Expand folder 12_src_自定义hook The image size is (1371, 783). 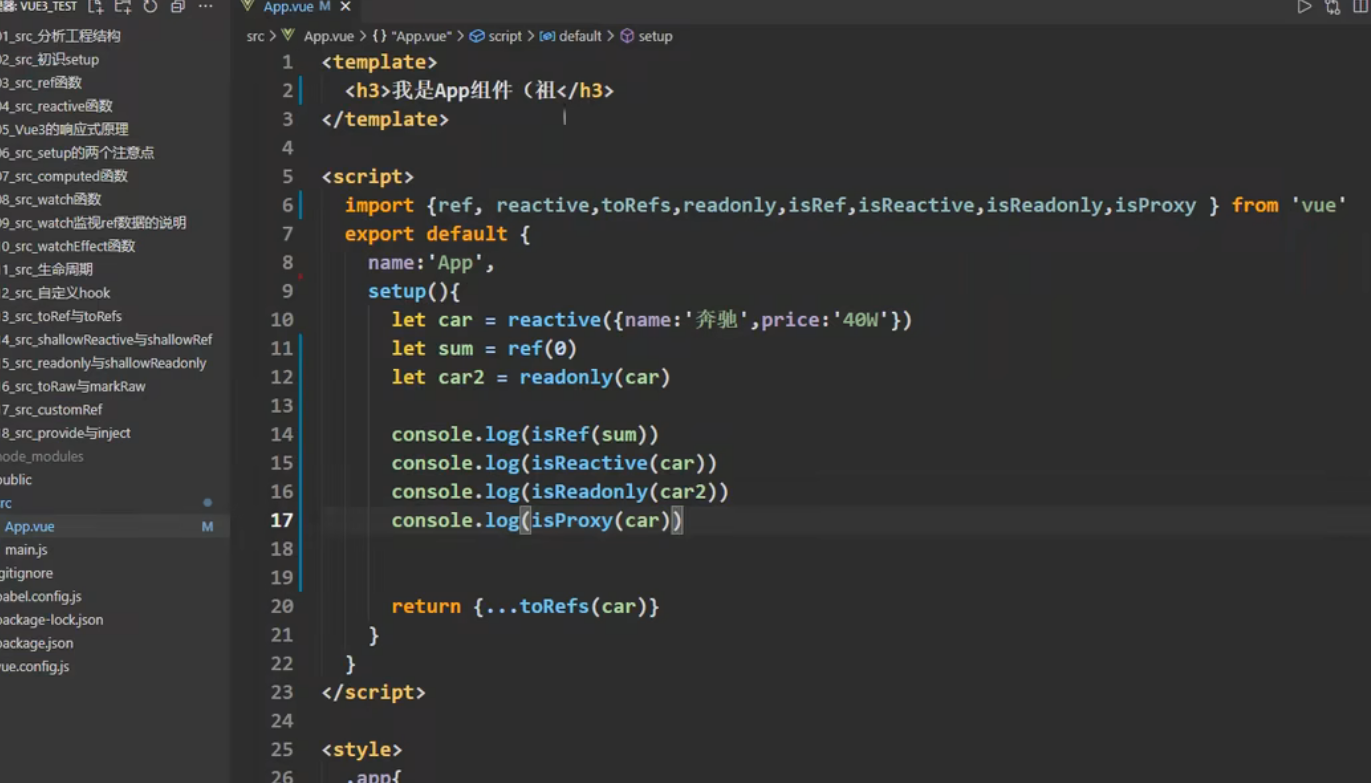click(55, 293)
